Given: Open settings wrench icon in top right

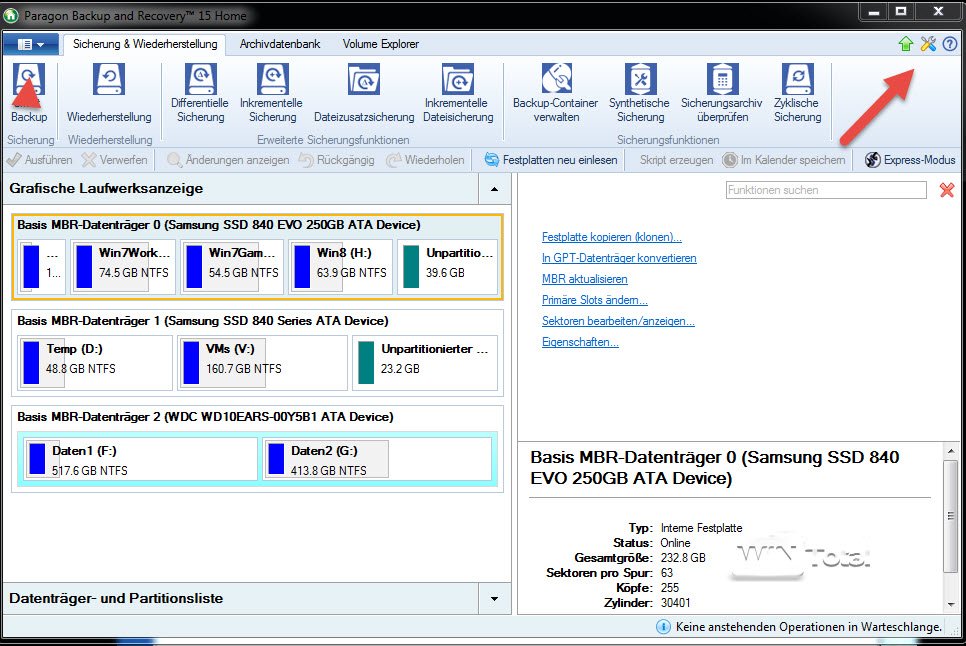Looking at the screenshot, I should click(928, 44).
